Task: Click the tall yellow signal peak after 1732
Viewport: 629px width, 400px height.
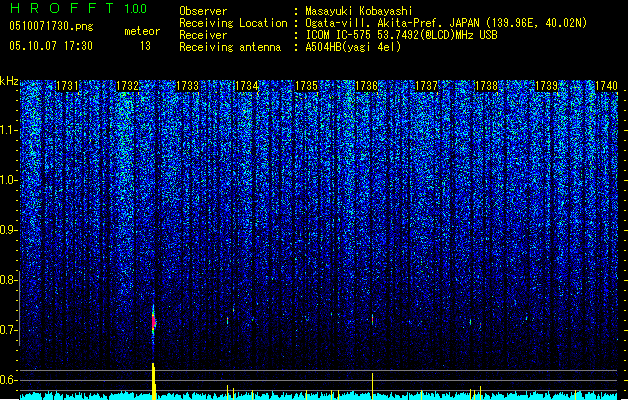Action: (x=154, y=381)
